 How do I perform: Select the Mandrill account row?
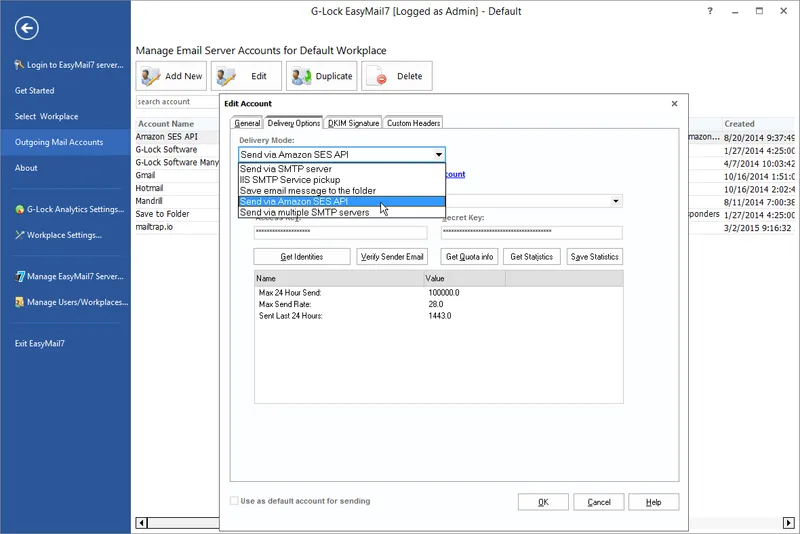coord(177,201)
